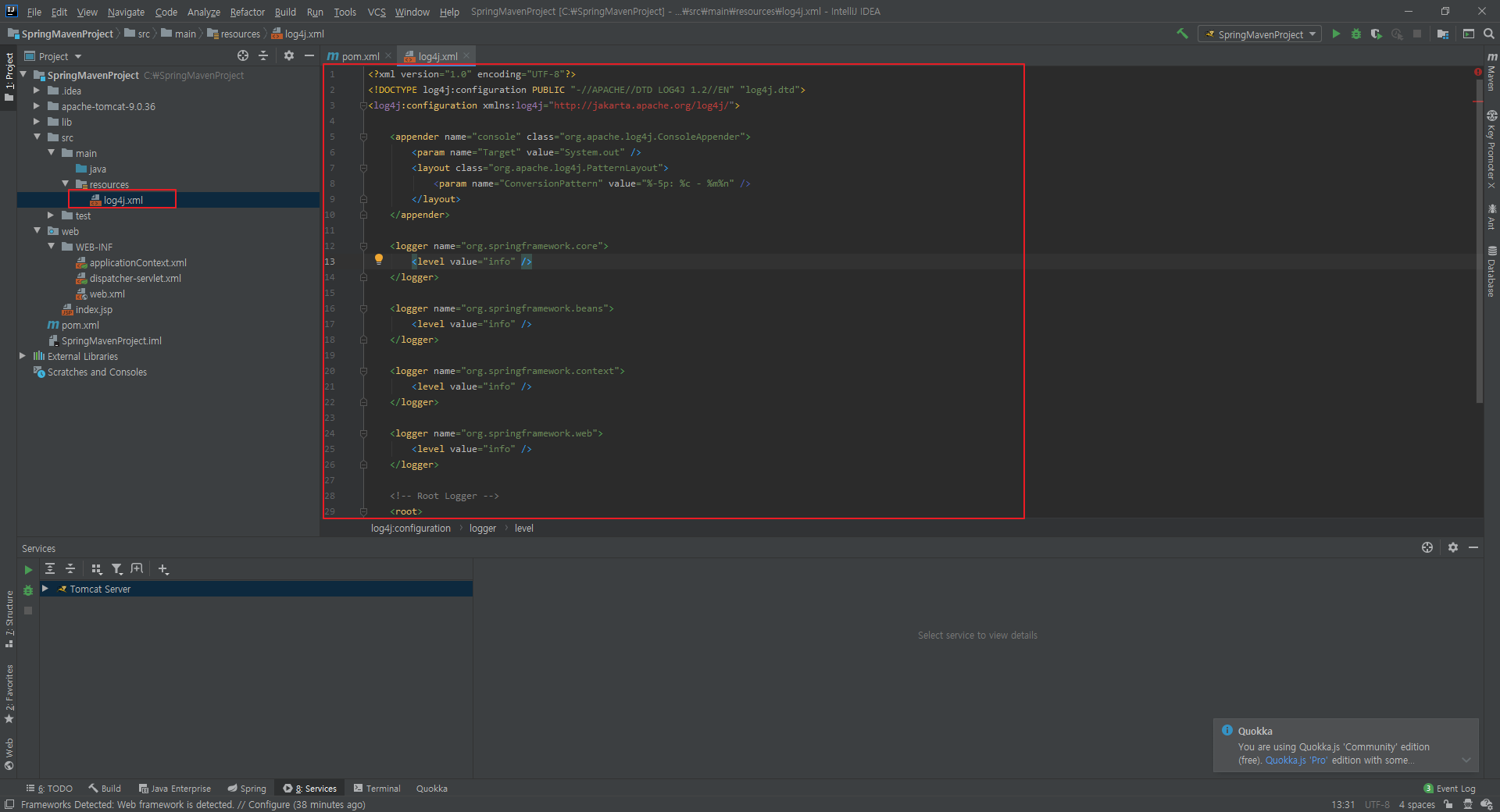Expand the apache-tomcat-9.0.36 folder

click(37, 106)
